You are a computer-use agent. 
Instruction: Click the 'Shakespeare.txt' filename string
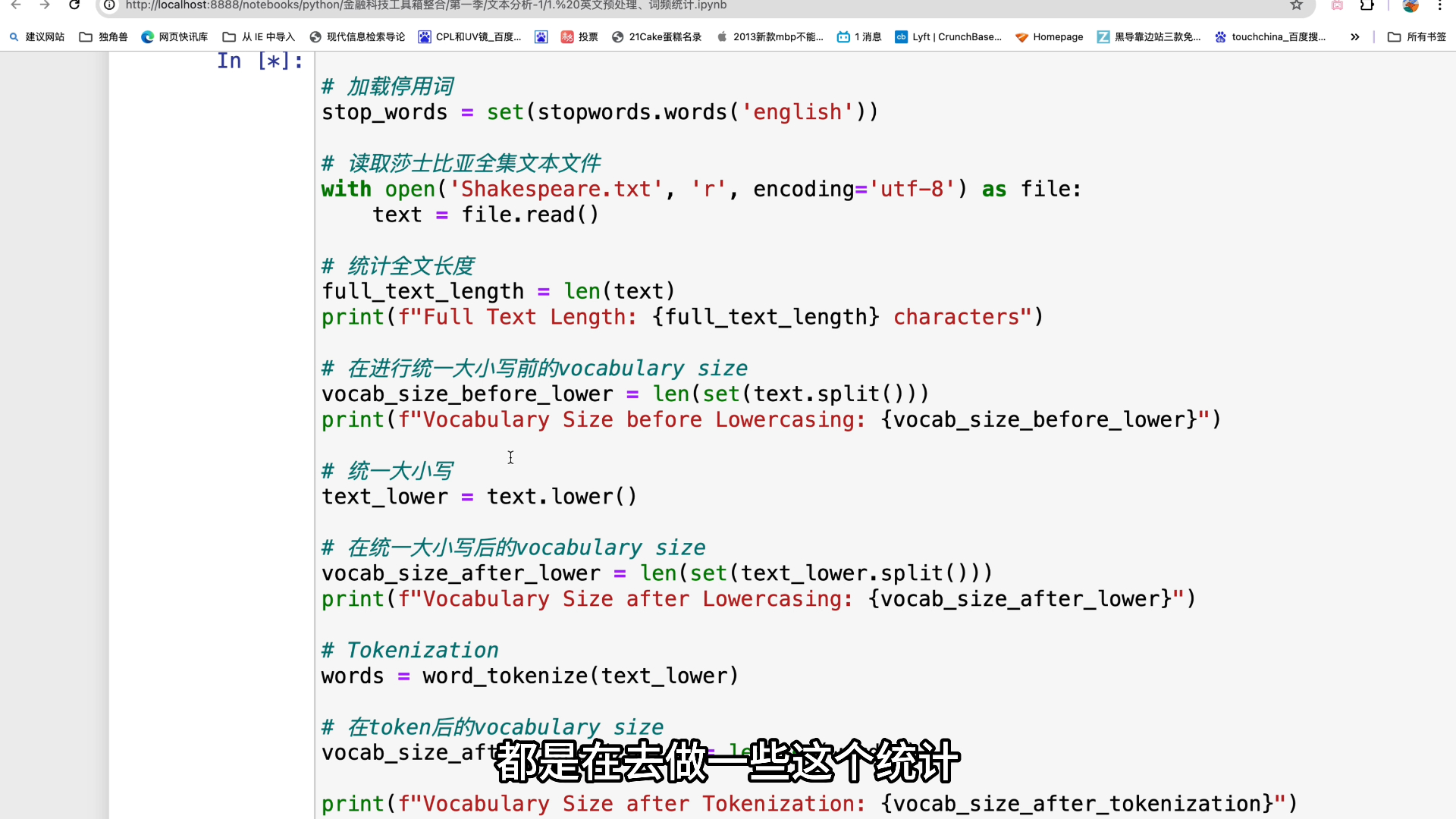coord(556,189)
